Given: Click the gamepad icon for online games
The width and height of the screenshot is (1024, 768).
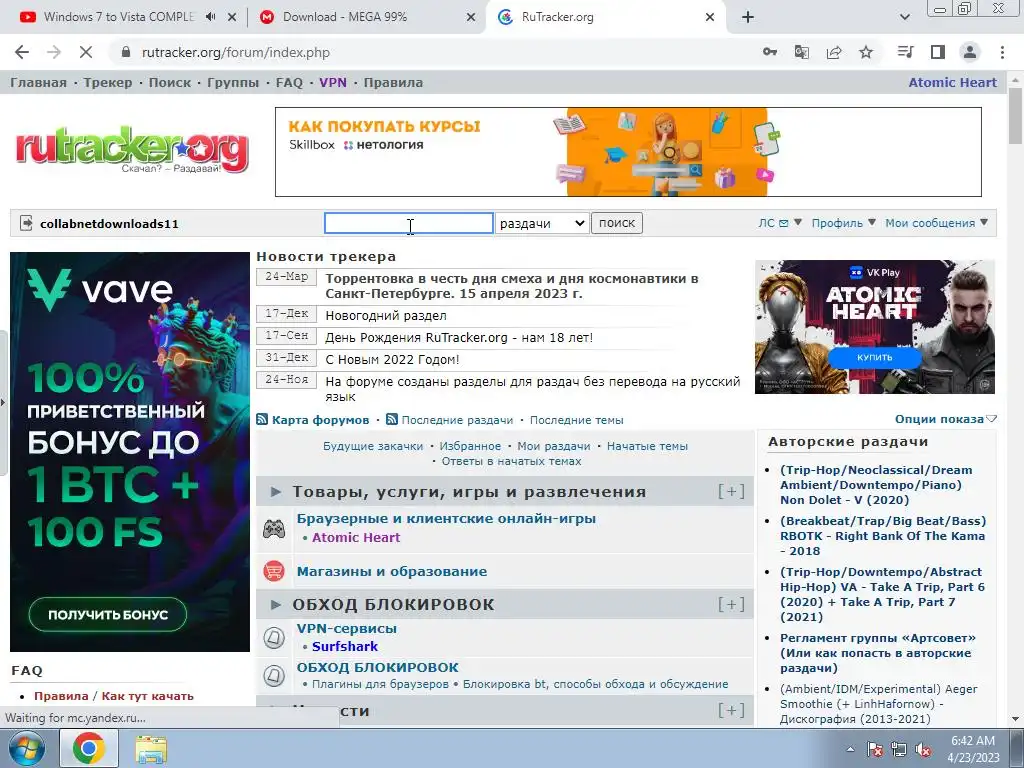Looking at the screenshot, I should click(274, 528).
